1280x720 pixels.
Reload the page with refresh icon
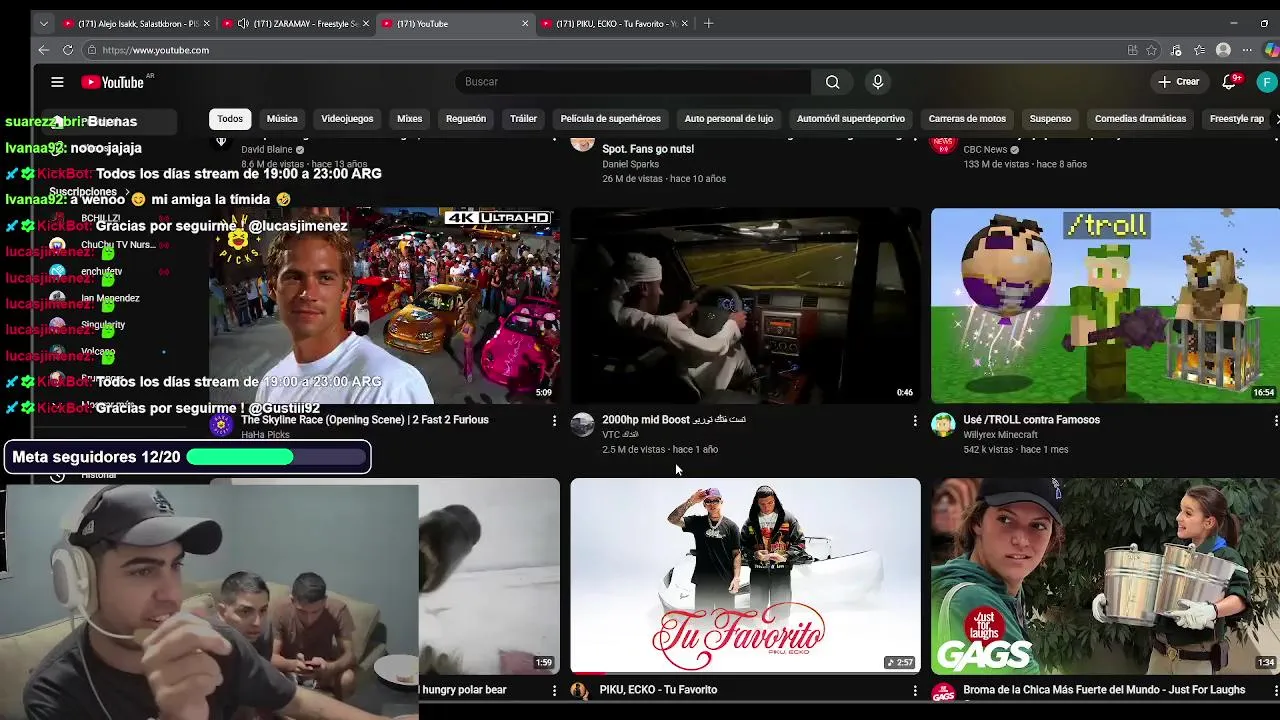click(x=68, y=50)
